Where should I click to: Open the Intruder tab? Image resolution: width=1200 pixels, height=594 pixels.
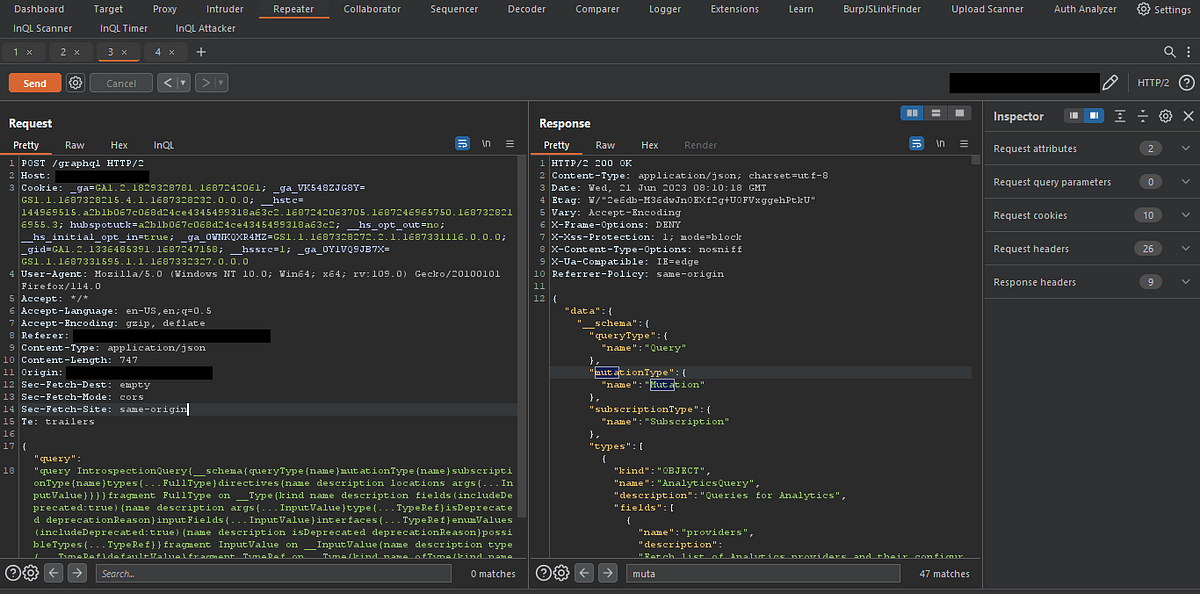coord(224,9)
